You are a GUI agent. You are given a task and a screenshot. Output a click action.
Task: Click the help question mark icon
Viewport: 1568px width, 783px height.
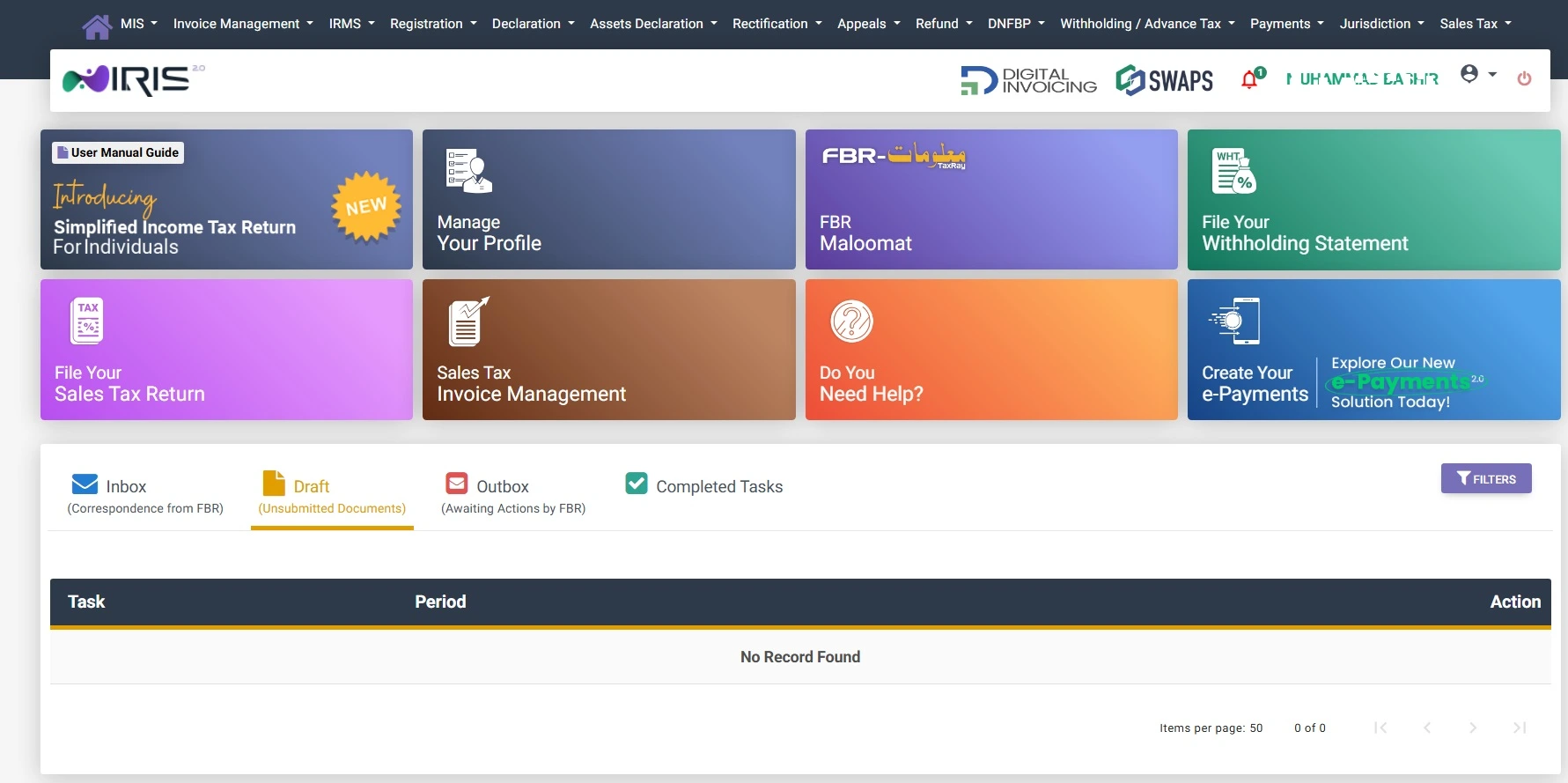pyautogui.click(x=851, y=321)
